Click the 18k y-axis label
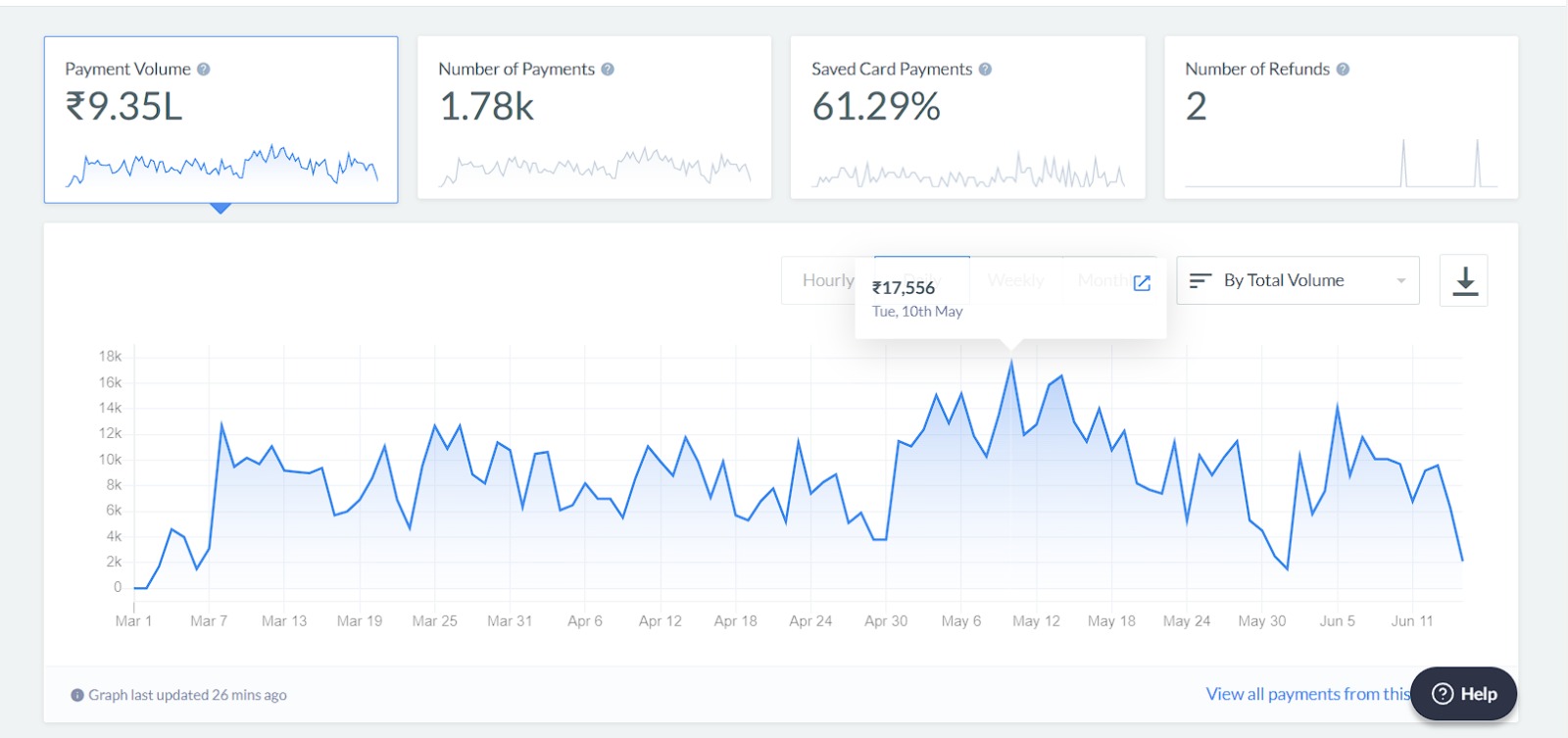Viewport: 1568px width, 738px height. 110,357
